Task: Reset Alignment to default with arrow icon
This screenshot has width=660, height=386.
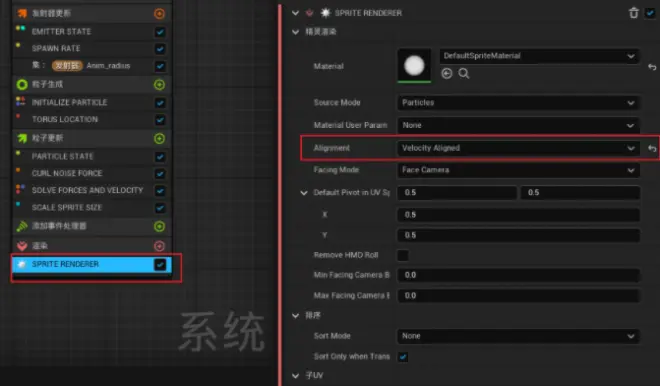Action: [652, 148]
